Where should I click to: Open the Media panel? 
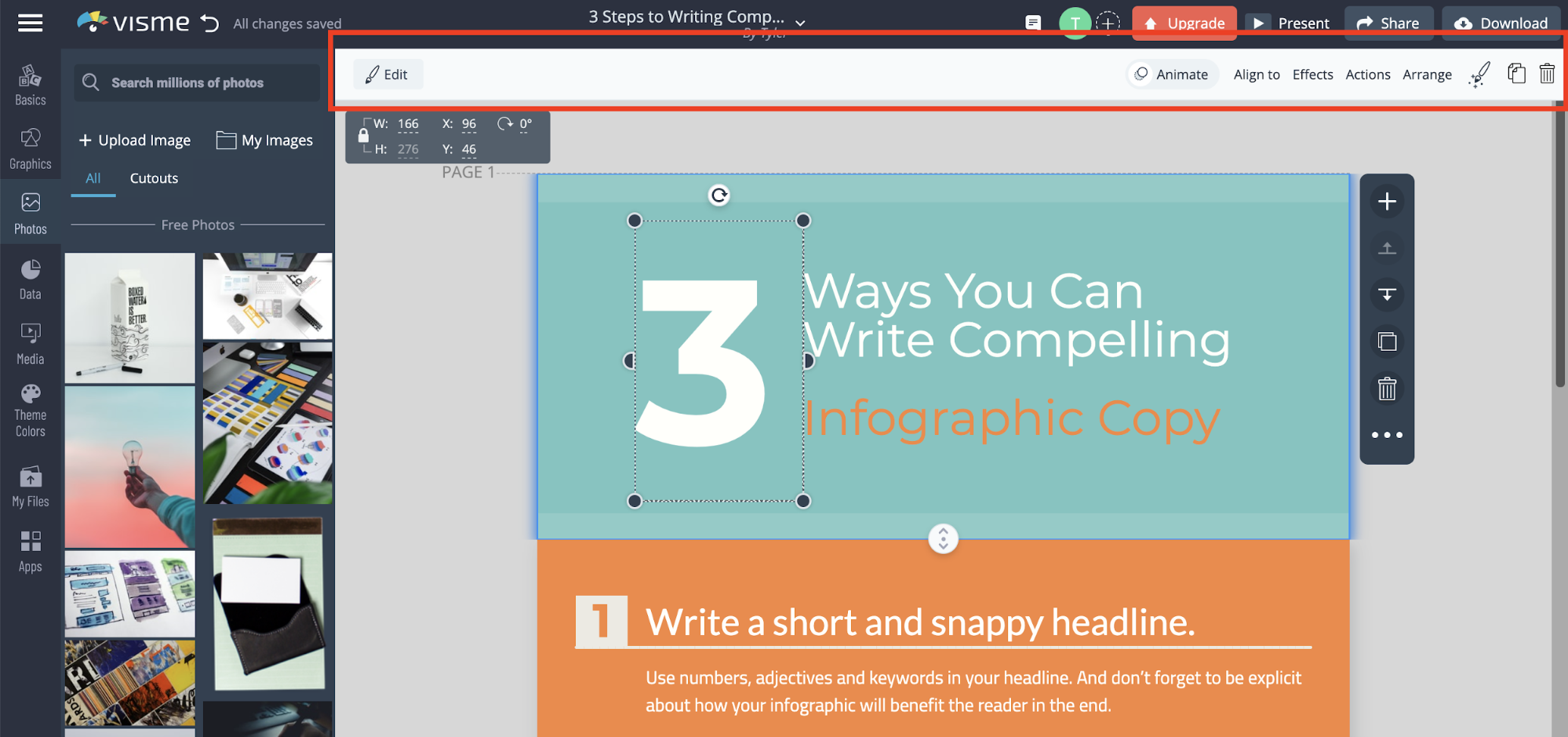click(x=30, y=345)
